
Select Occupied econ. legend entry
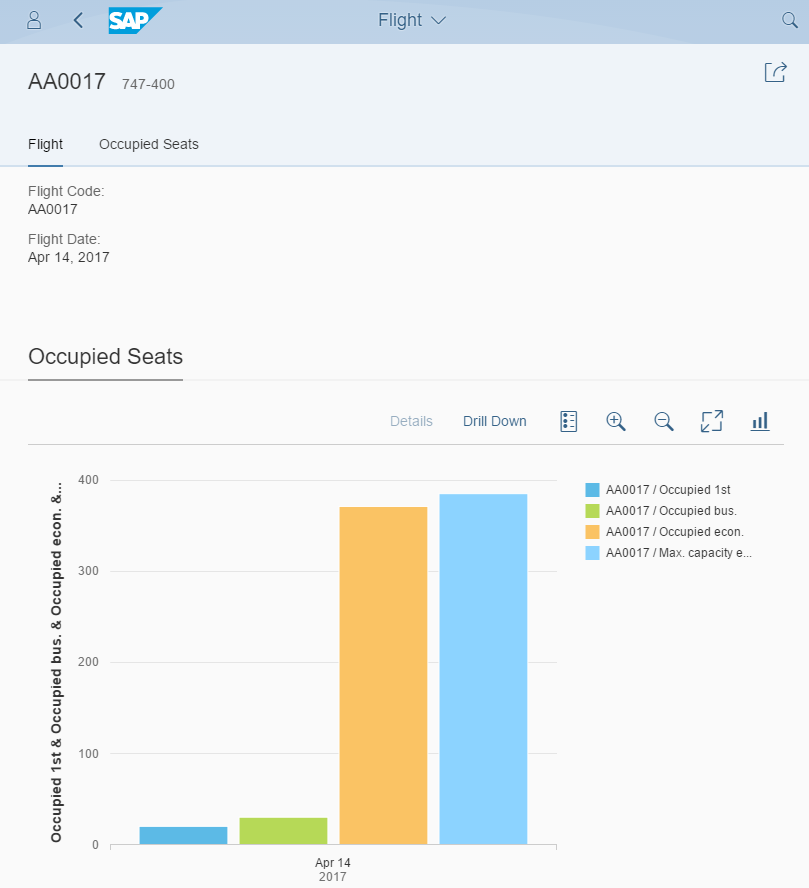[674, 532]
